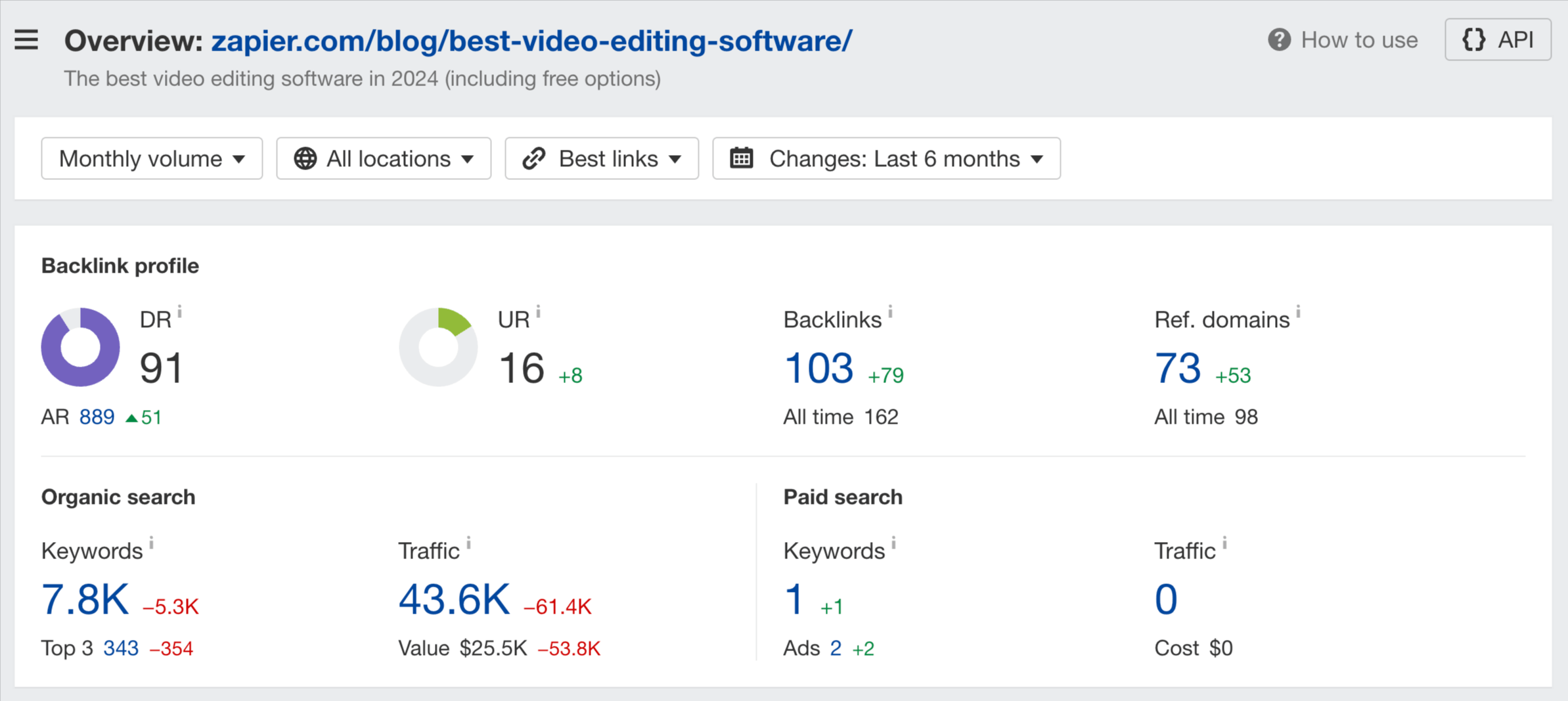Click the How to use question mark icon
This screenshot has height=701, width=1568.
(1279, 40)
